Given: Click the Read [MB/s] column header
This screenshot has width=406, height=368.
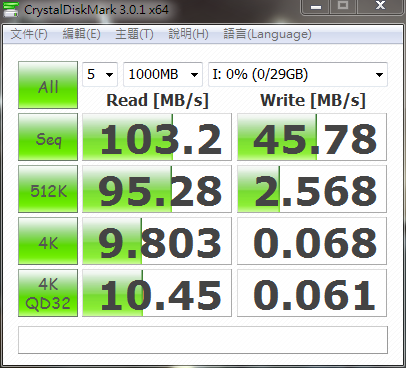Looking at the screenshot, I should [157, 100].
